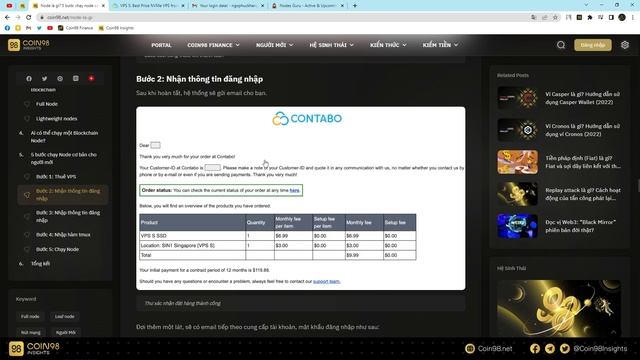Open the site search magnifier icon
Image resolution: width=640 pixels, height=360 pixels.
pos(561,45)
